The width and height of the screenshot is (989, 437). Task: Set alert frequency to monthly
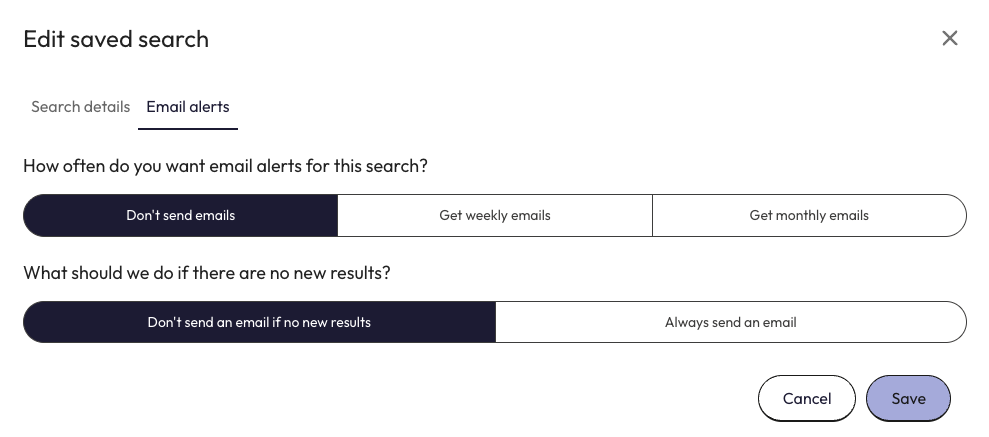pyautogui.click(x=809, y=215)
